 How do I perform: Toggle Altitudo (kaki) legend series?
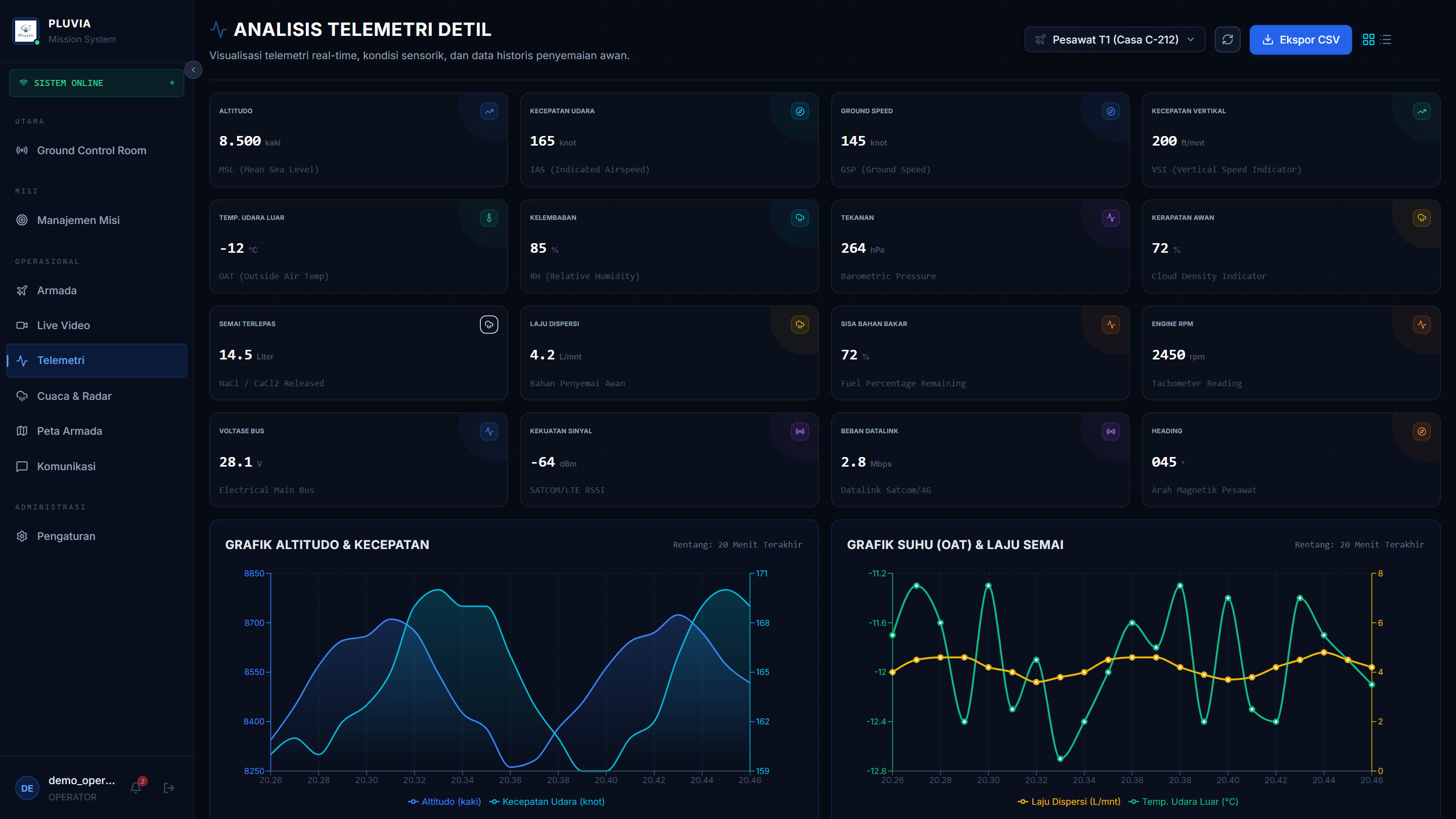[444, 801]
